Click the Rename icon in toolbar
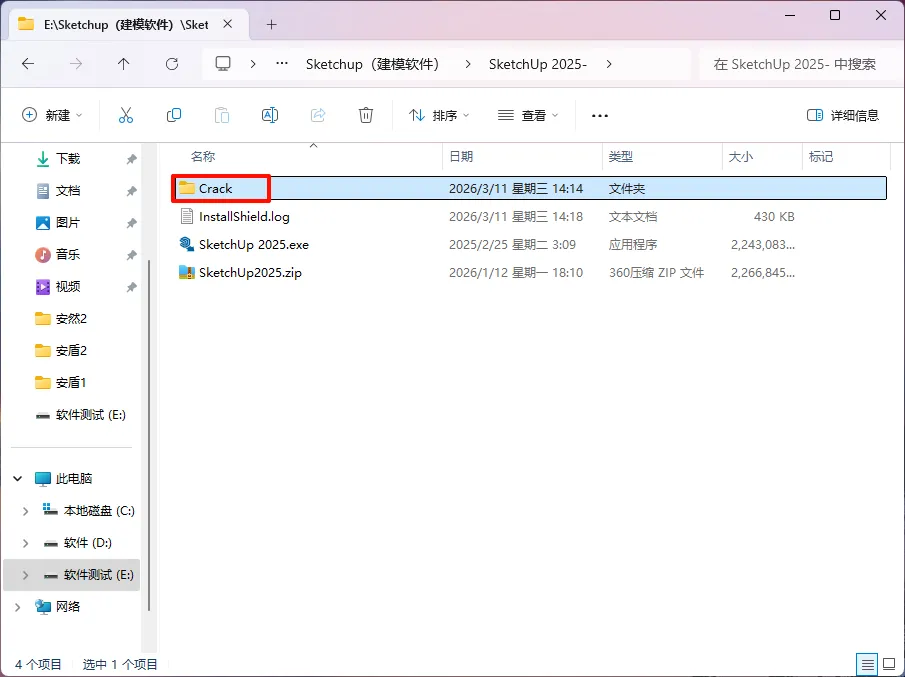The height and width of the screenshot is (677, 905). [x=270, y=115]
